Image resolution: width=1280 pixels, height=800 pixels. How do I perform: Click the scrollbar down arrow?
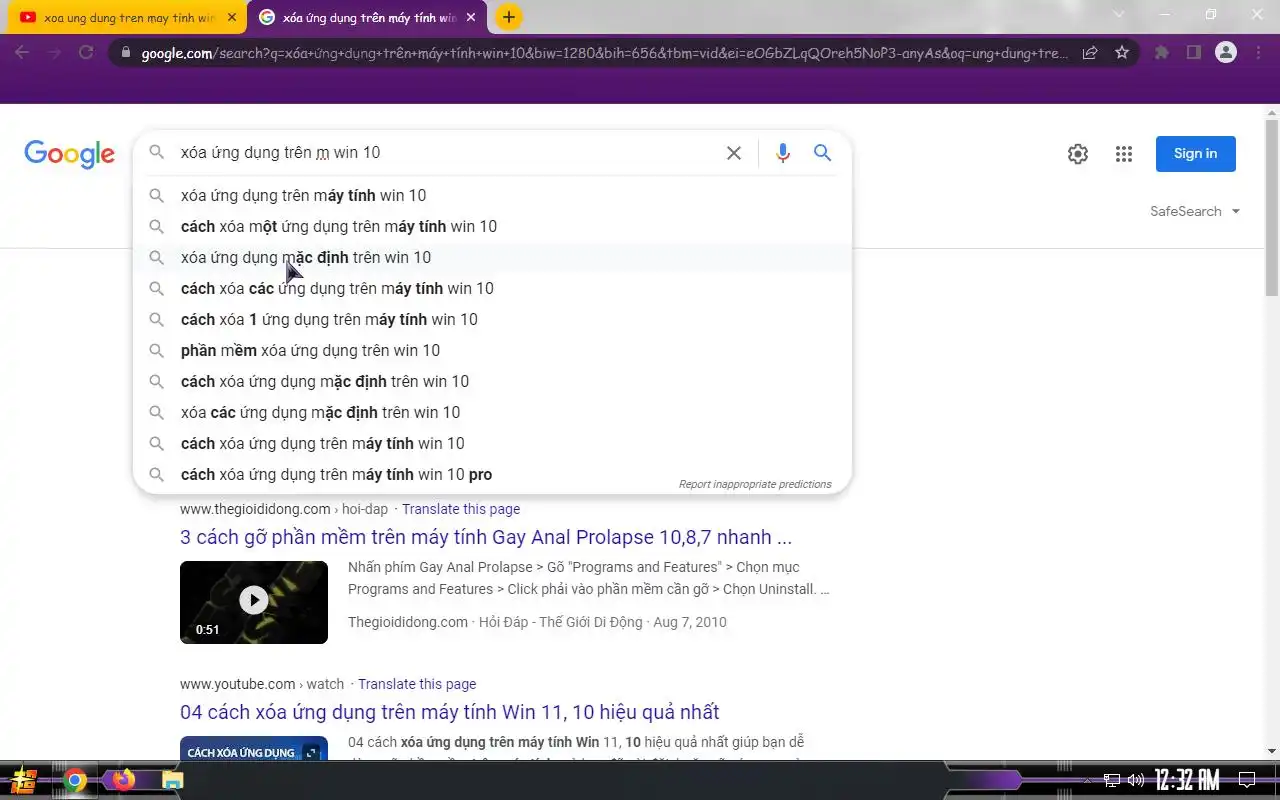point(1272,751)
